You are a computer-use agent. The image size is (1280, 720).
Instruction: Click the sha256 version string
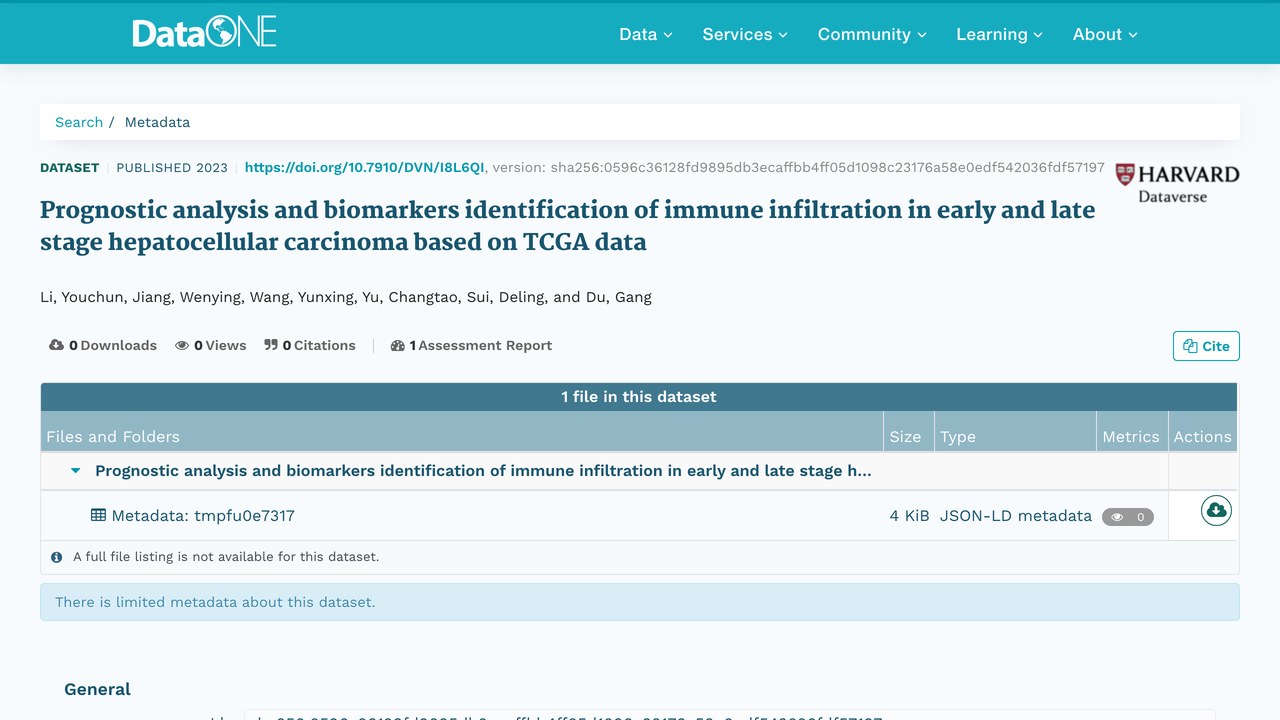point(828,168)
